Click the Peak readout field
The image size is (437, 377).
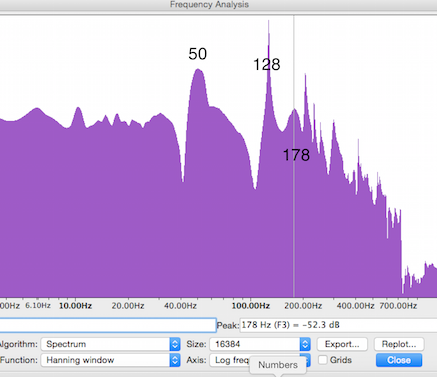click(338, 325)
